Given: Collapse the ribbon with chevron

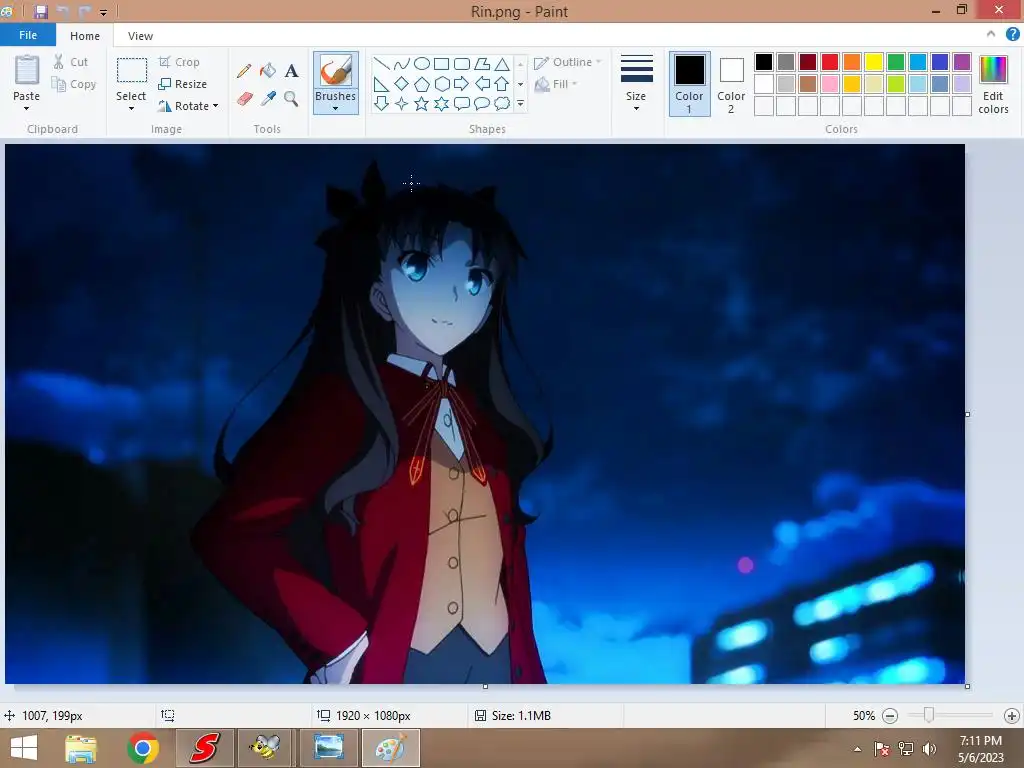Looking at the screenshot, I should (991, 34).
